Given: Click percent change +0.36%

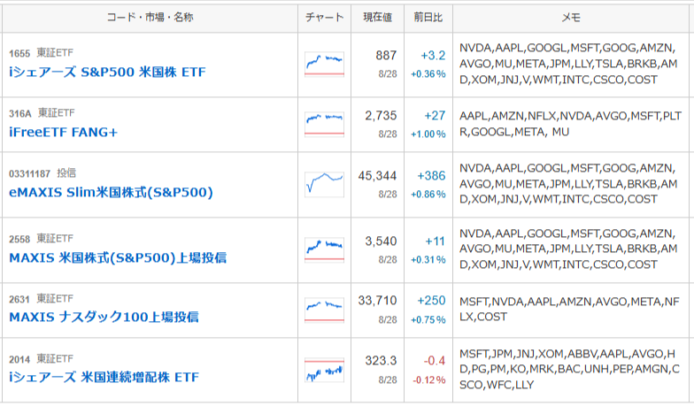Looking at the screenshot, I should coord(428,74).
